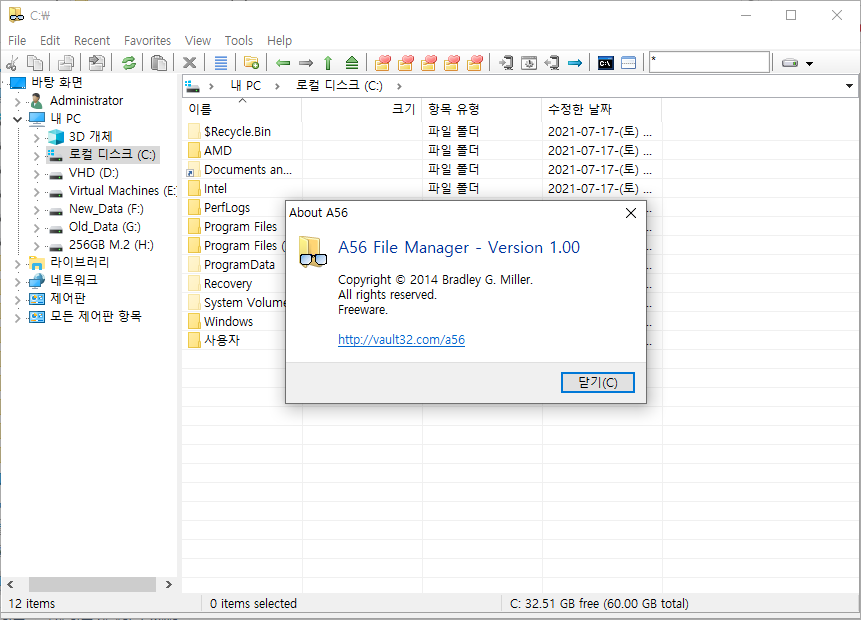Go forward with gray right arrow
The width and height of the screenshot is (861, 620).
(306, 63)
